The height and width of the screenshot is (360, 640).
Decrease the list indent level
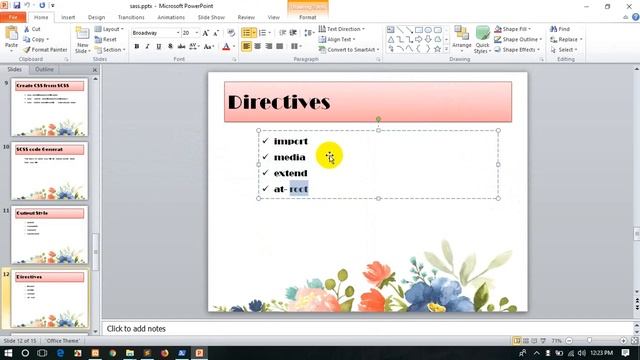coord(282,33)
